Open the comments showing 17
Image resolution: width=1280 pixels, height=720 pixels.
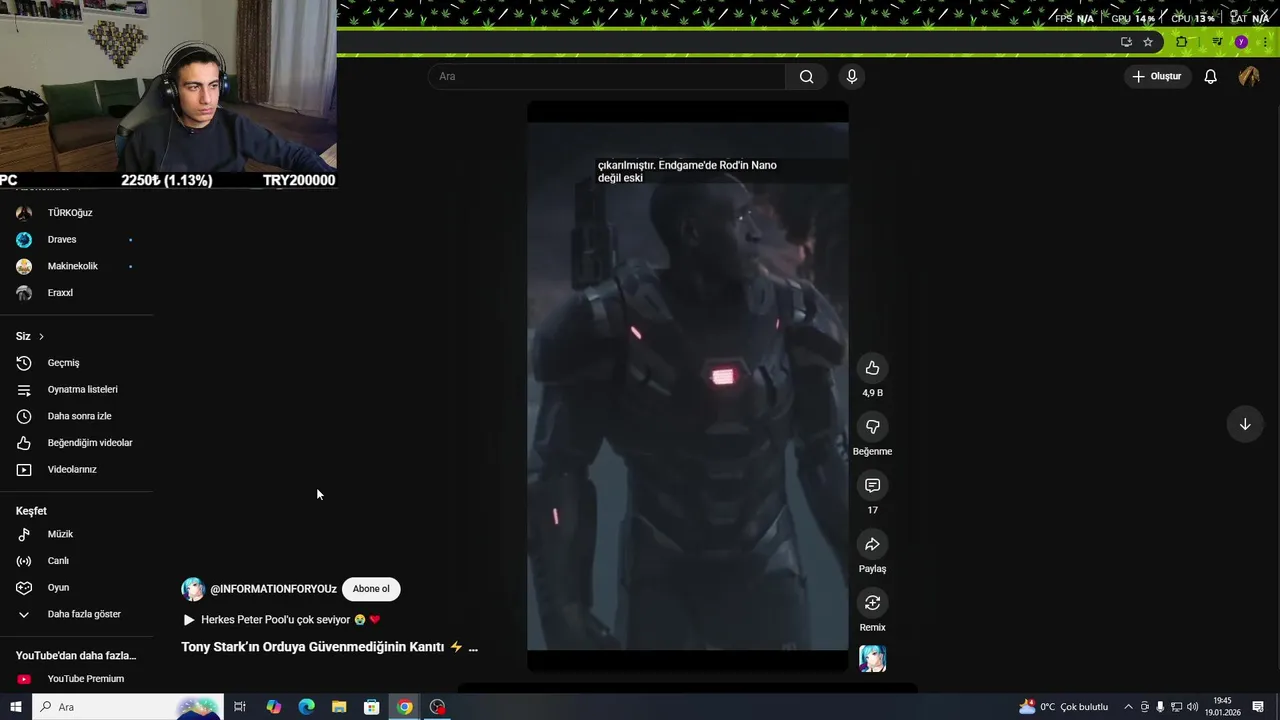click(872, 485)
